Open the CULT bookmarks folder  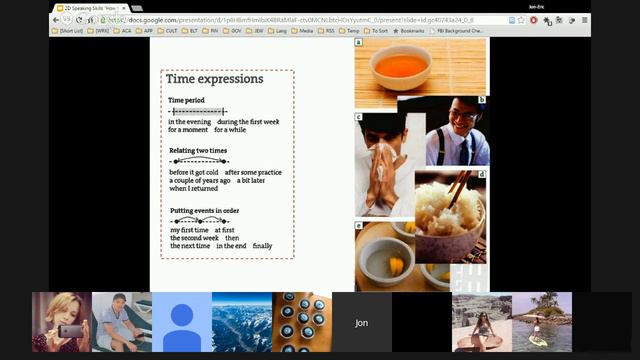click(x=167, y=31)
